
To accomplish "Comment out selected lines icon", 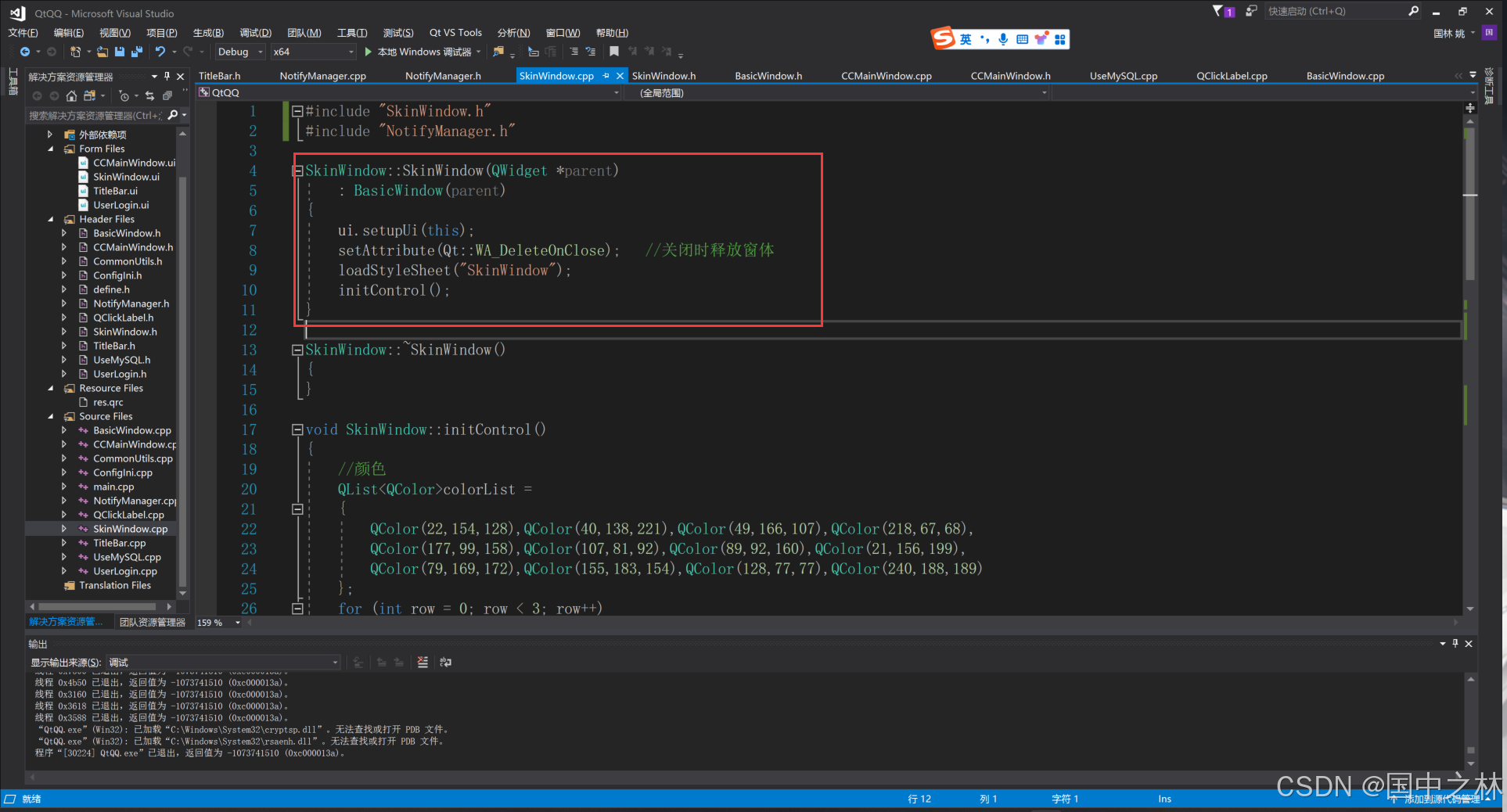I will pyautogui.click(x=574, y=52).
